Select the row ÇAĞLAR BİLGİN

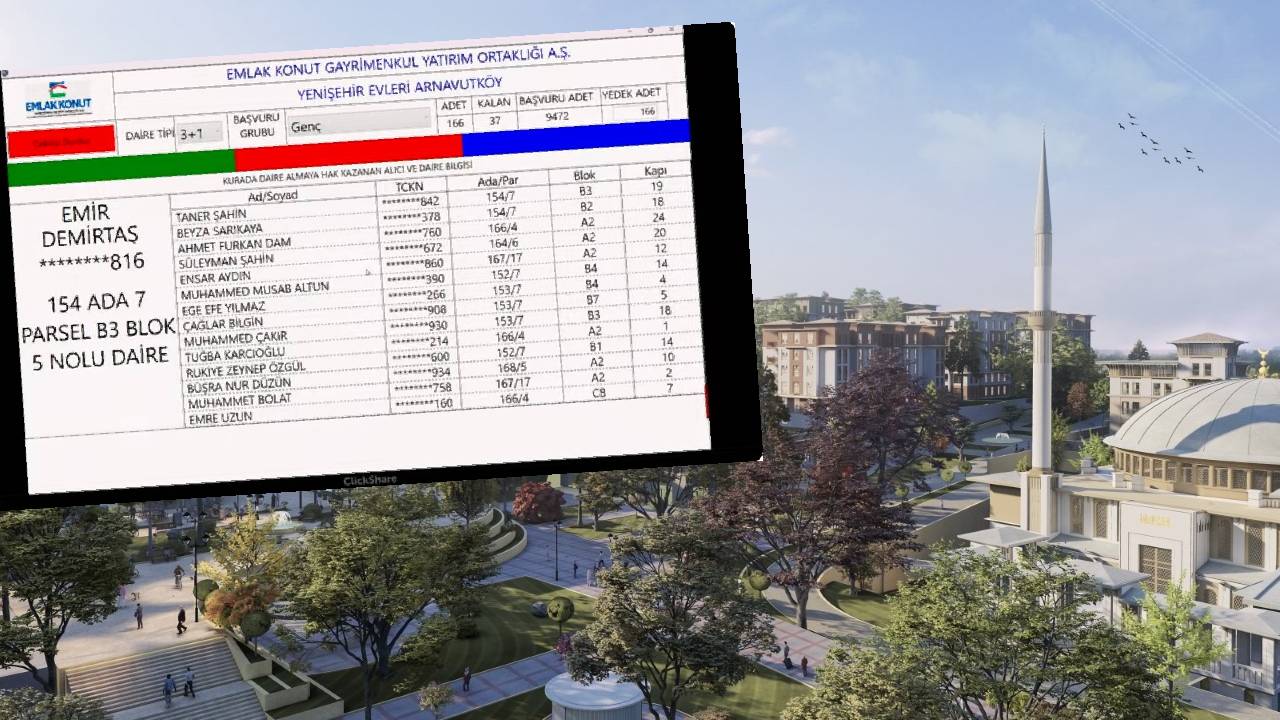pos(439,309)
